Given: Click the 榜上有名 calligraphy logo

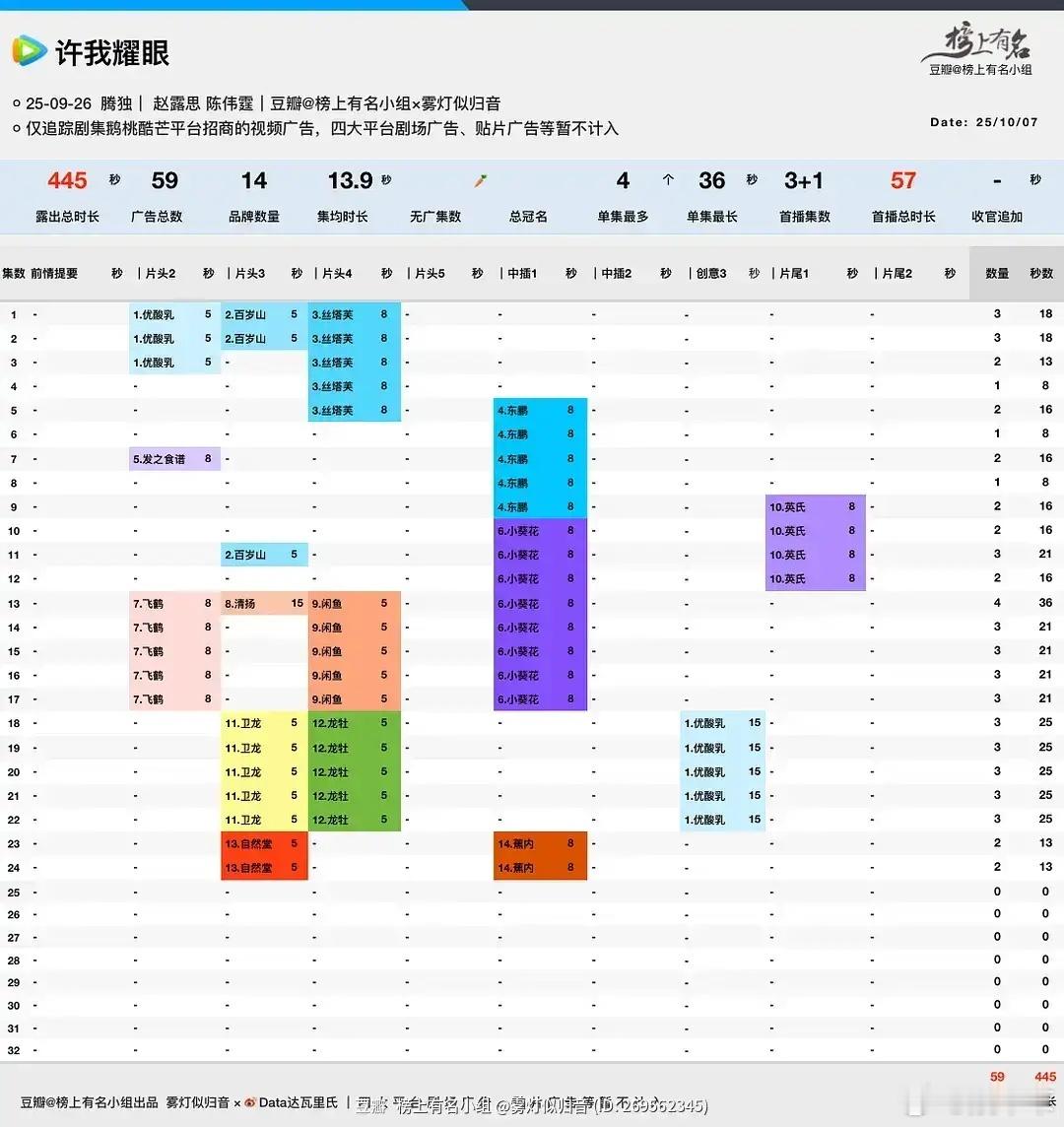Looking at the screenshot, I should [x=978, y=42].
